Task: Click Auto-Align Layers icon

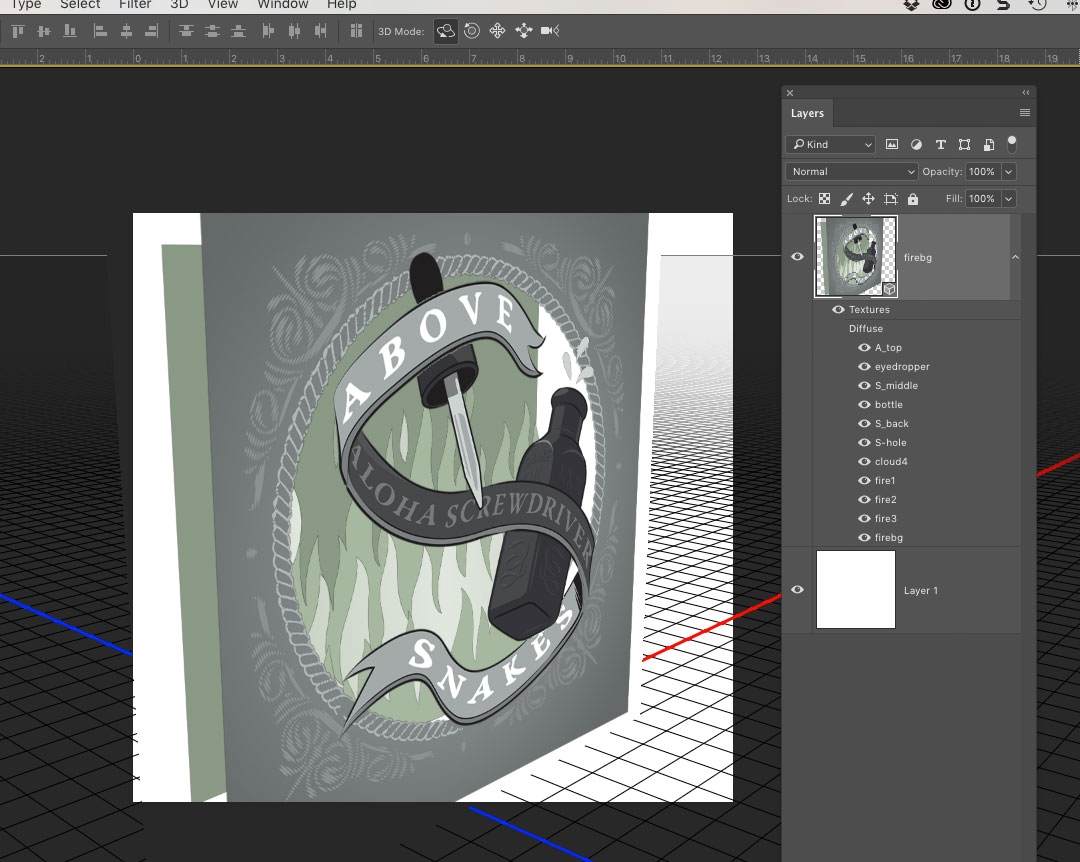Action: coord(356,31)
